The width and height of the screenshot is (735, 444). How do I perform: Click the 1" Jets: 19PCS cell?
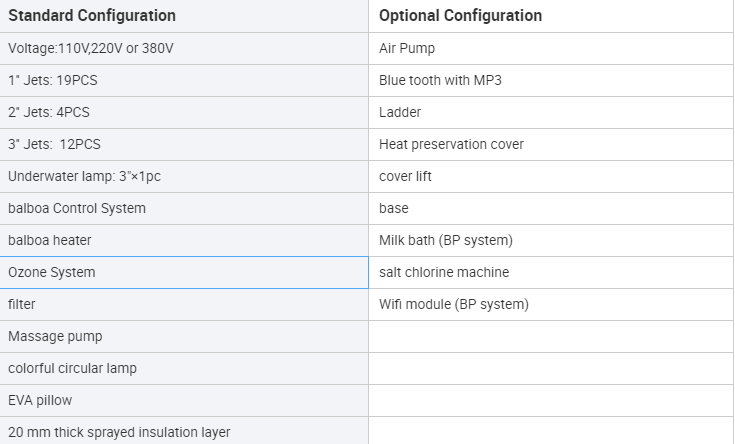(184, 80)
